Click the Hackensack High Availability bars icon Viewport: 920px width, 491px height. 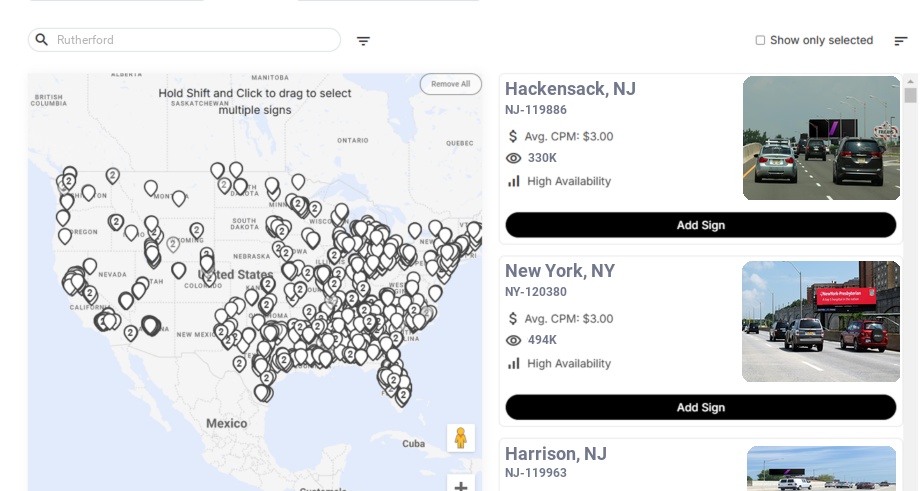514,181
